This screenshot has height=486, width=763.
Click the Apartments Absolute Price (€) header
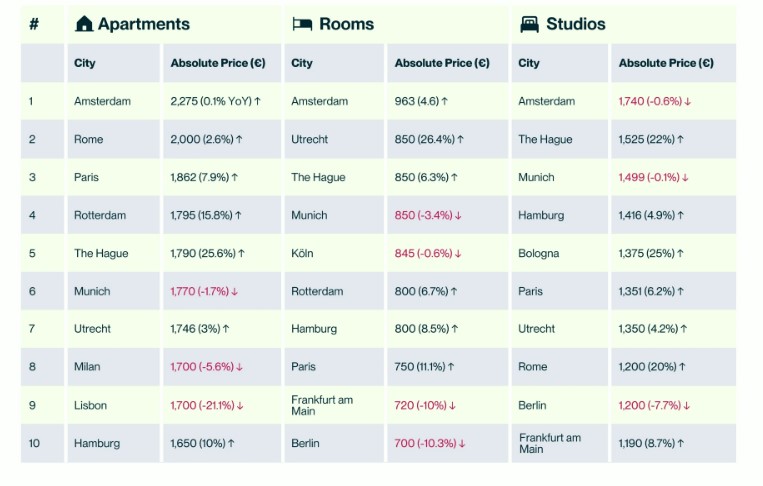click(x=218, y=63)
